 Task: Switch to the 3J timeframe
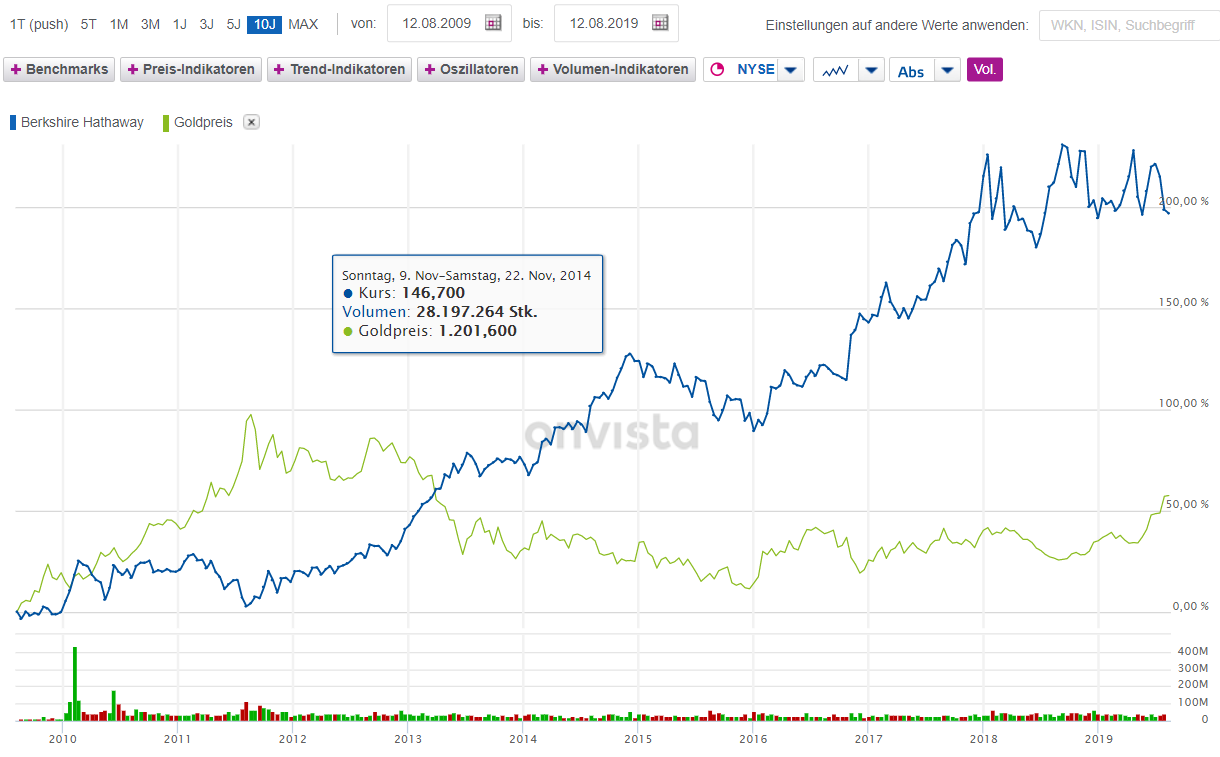(207, 24)
